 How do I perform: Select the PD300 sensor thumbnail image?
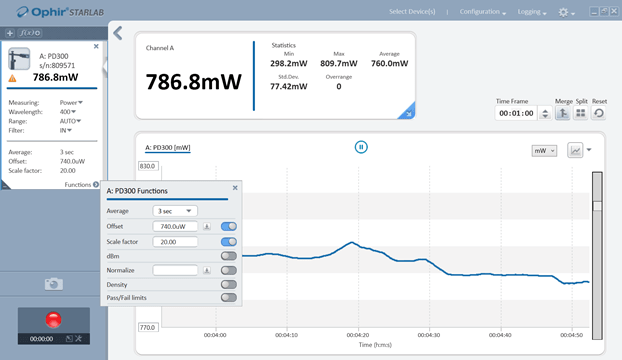(x=19, y=59)
